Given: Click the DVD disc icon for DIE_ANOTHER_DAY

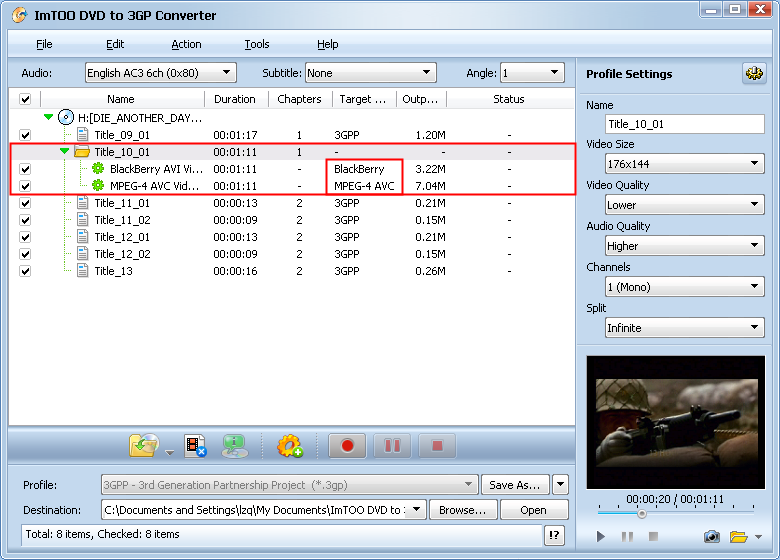Looking at the screenshot, I should (66, 117).
